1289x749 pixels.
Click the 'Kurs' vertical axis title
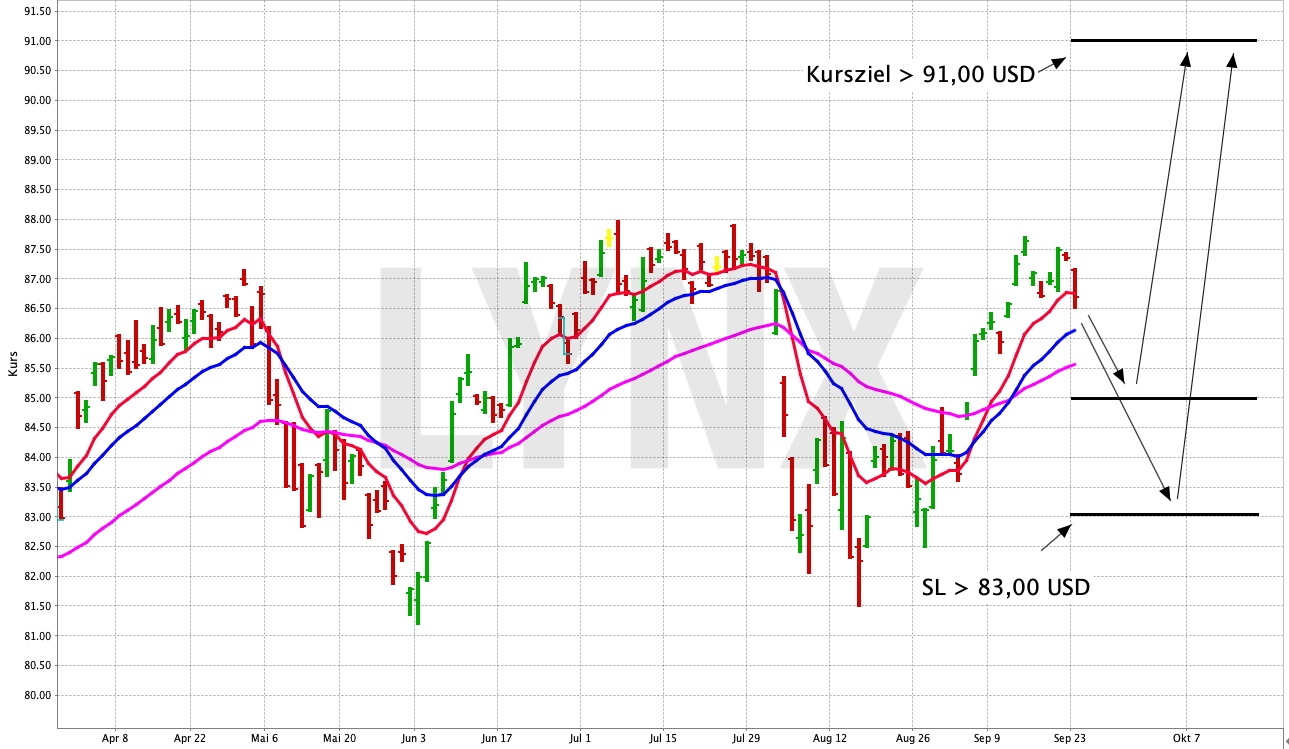(x=12, y=365)
